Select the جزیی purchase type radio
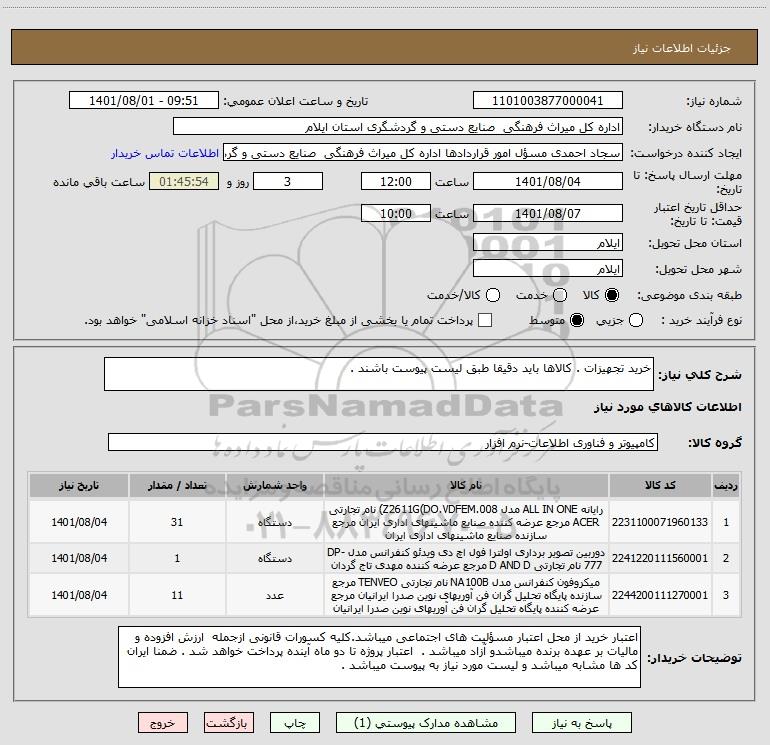This screenshot has height=745, width=770. [636, 321]
